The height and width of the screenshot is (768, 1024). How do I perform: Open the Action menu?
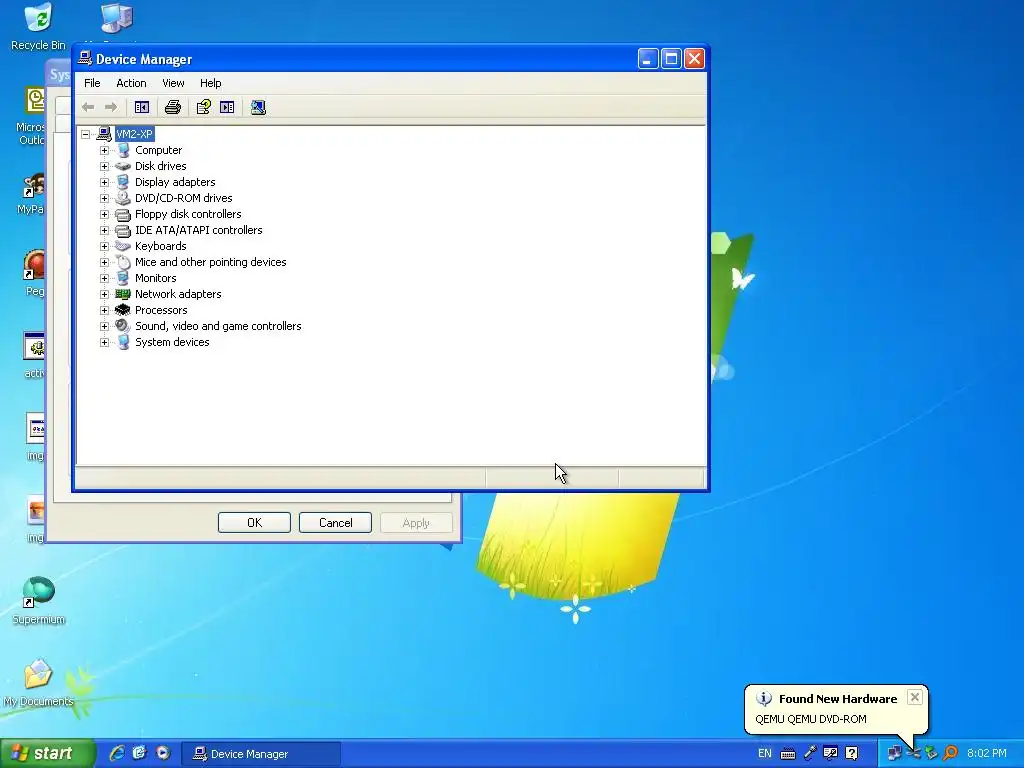point(131,83)
